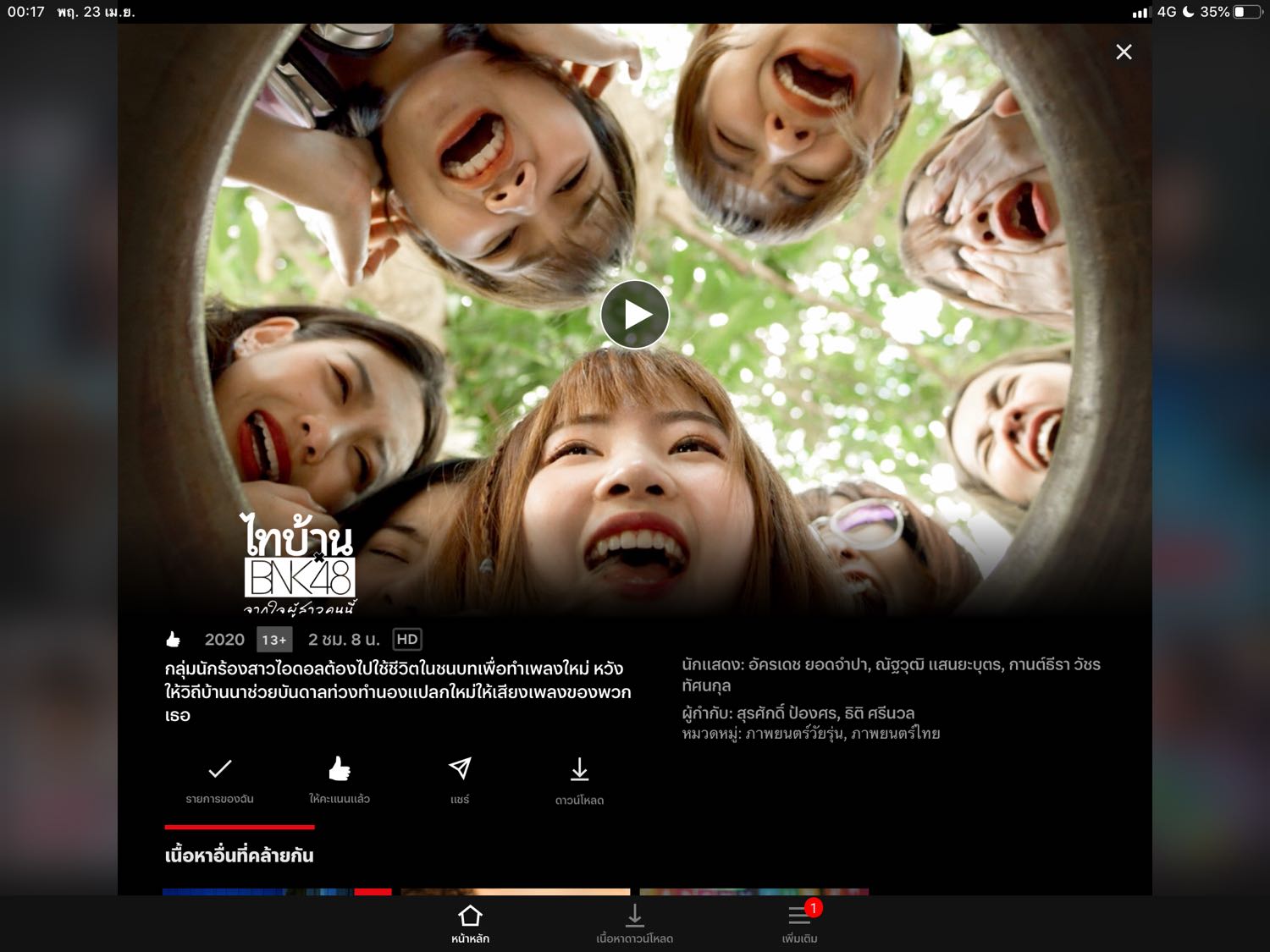Open cast member ณัฐวุฒิ แสนยะบุตร
This screenshot has height=952, width=1270.
pos(940,664)
